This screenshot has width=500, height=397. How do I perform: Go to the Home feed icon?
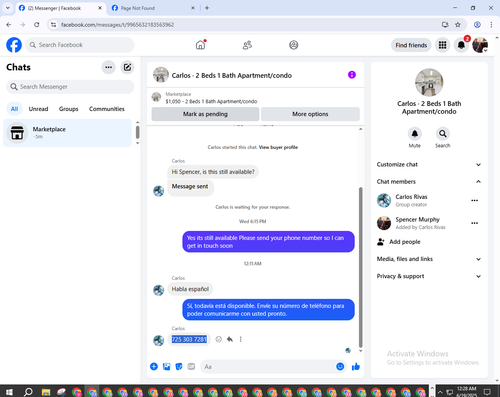200,45
